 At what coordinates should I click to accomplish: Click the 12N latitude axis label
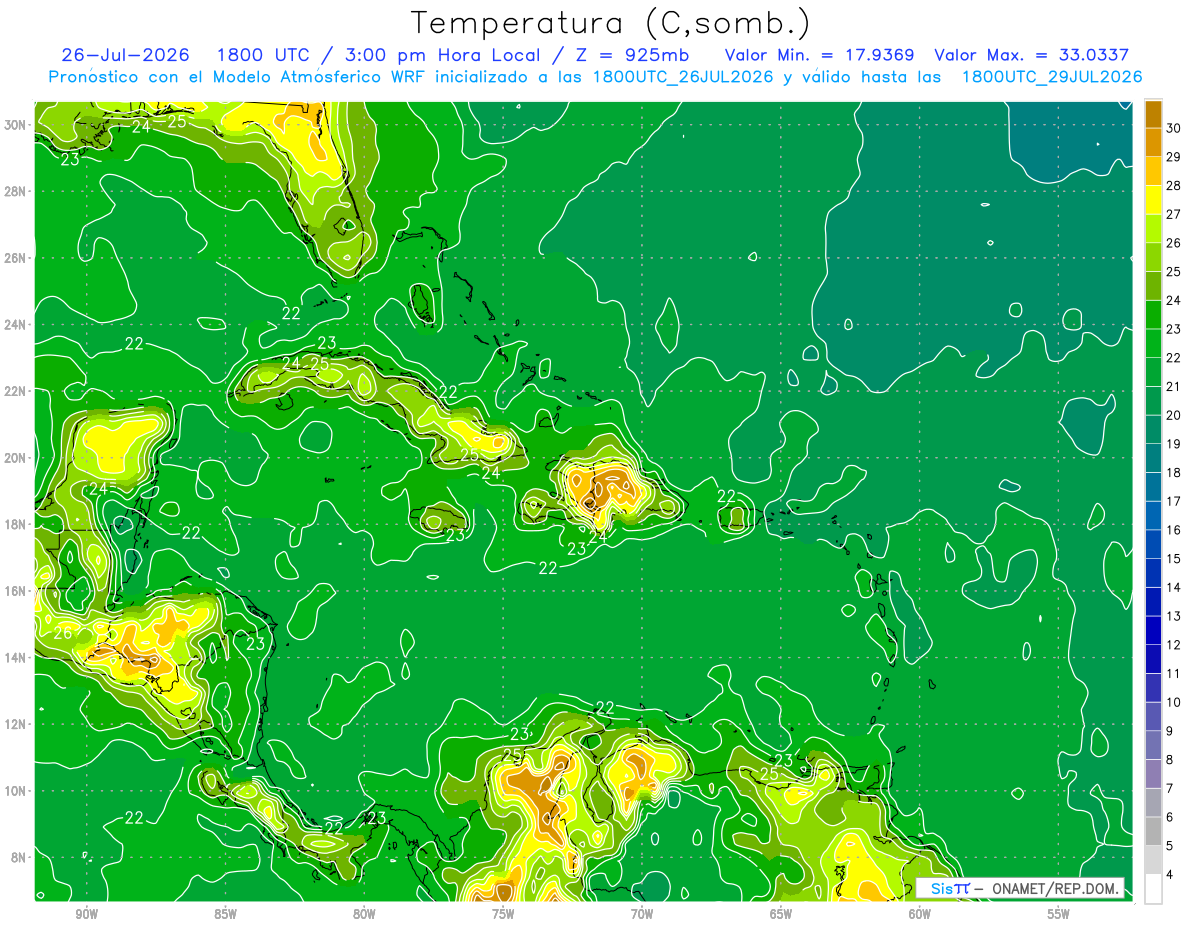pyautogui.click(x=15, y=724)
